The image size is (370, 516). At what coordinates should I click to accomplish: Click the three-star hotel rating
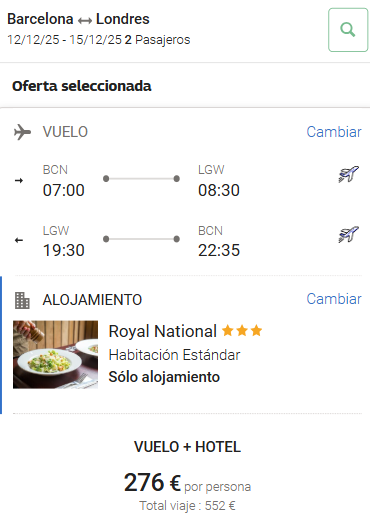pyautogui.click(x=242, y=331)
